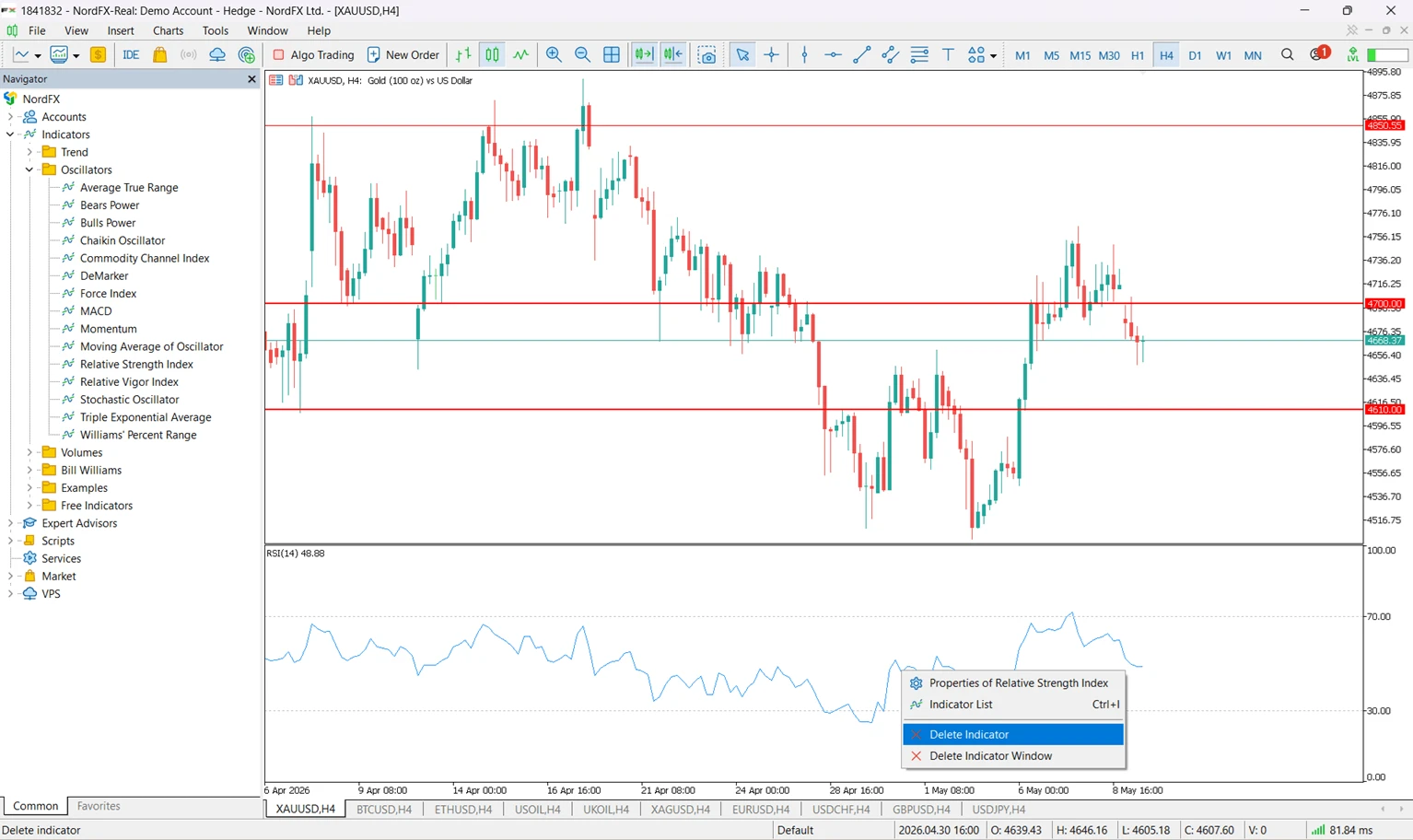Switch timeframe to MN
This screenshot has height=840, width=1413.
[1253, 55]
